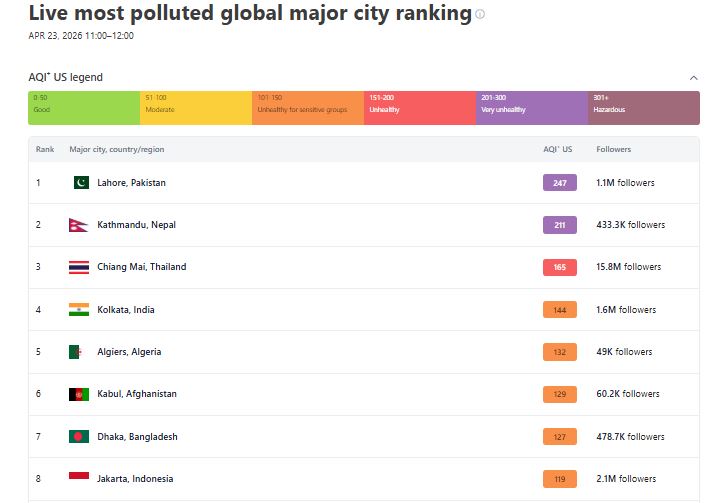The image size is (711, 503).
Task: Click the green Good legend swatch
Action: coord(84,107)
